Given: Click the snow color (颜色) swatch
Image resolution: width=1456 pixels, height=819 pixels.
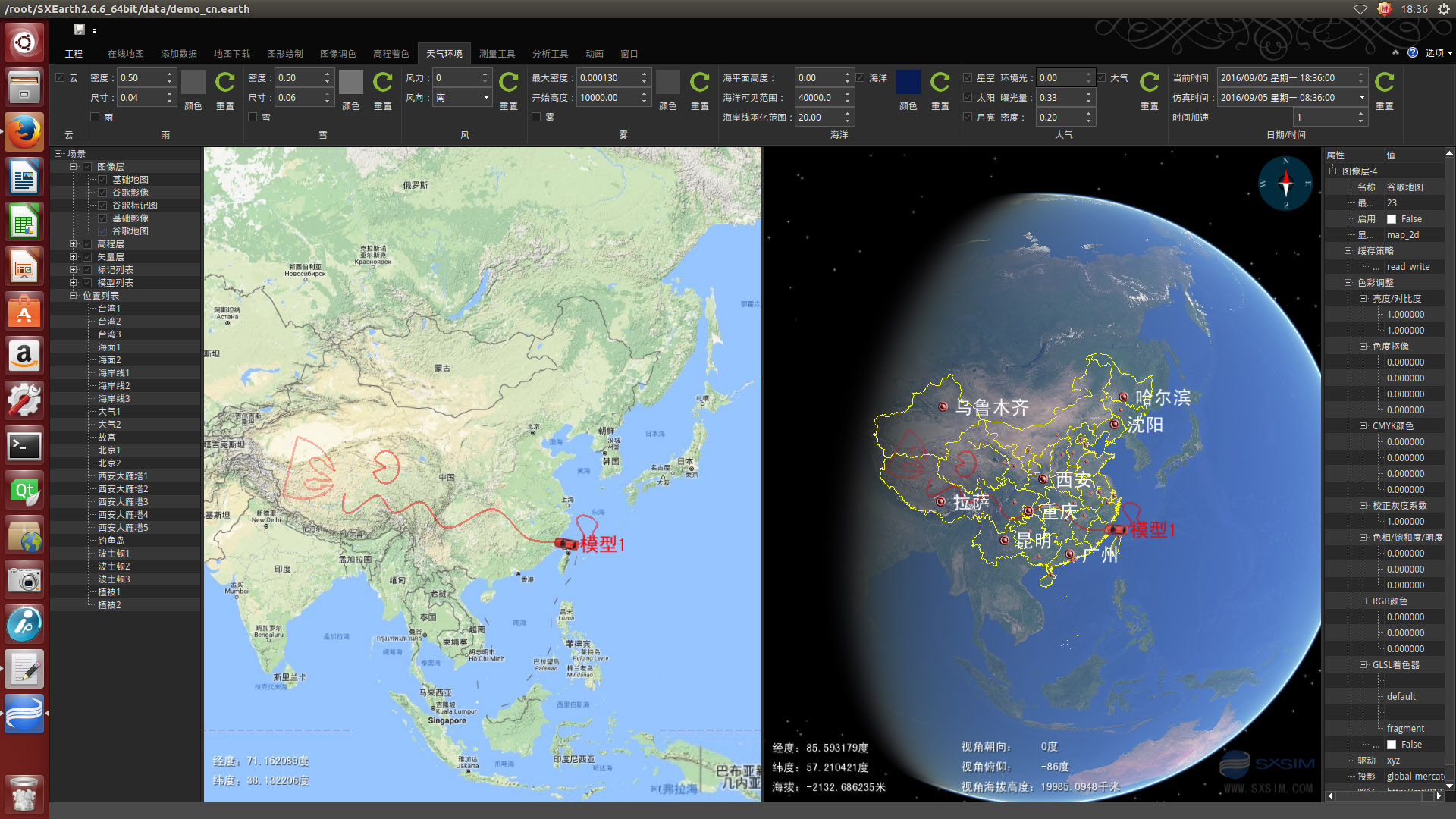Looking at the screenshot, I should 351,82.
